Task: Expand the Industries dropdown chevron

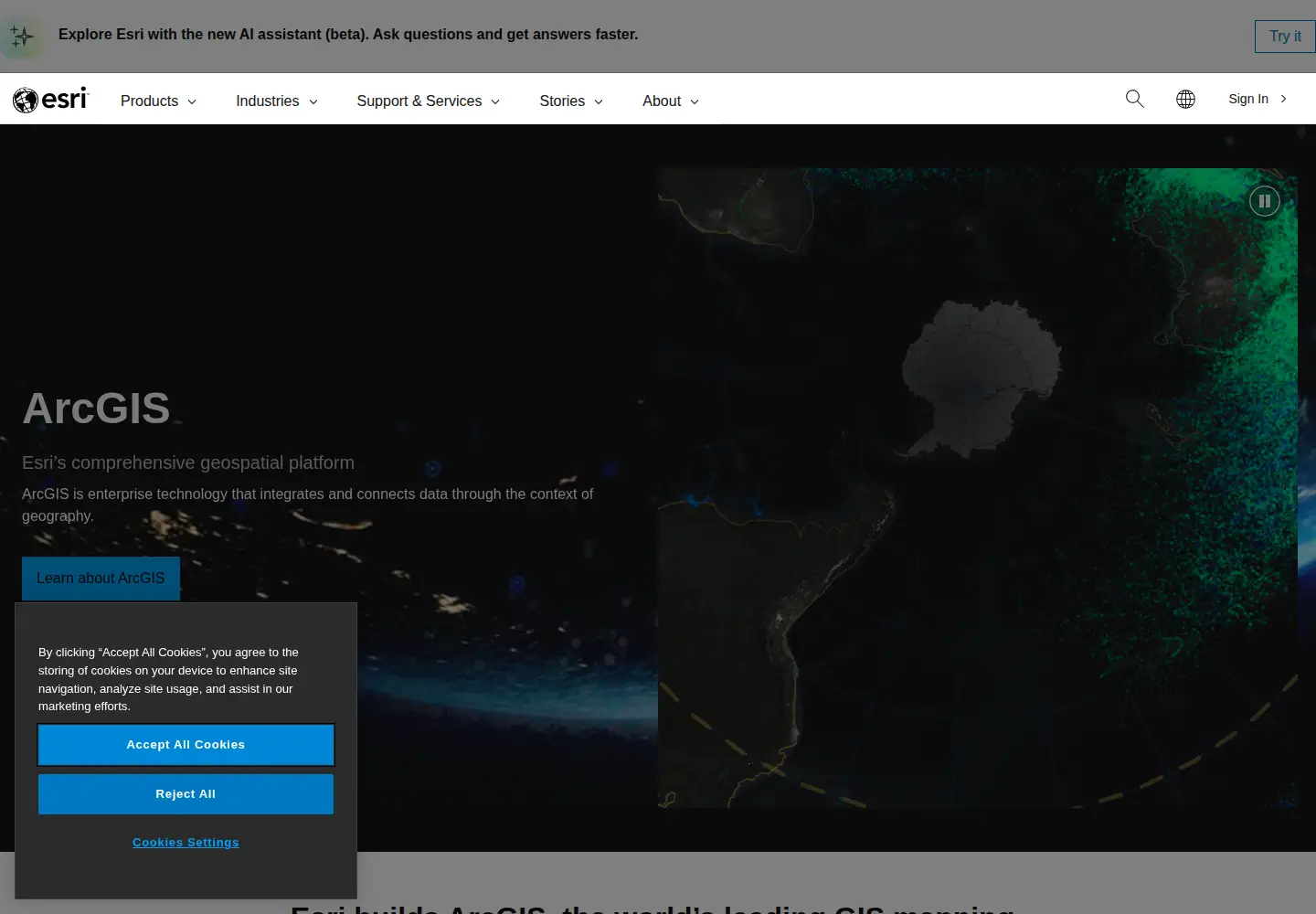Action: point(313,101)
